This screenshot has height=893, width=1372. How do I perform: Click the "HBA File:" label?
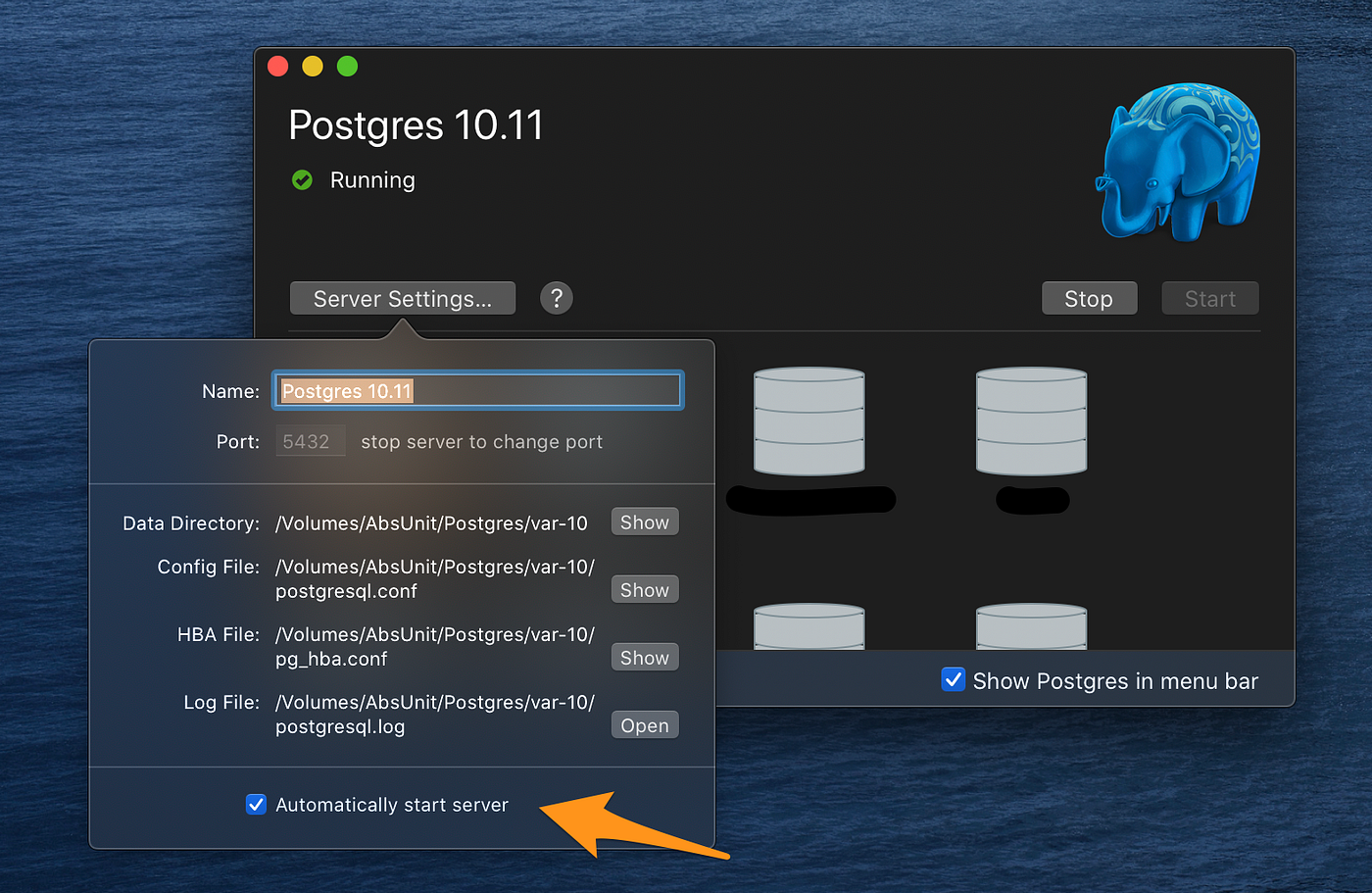click(219, 634)
